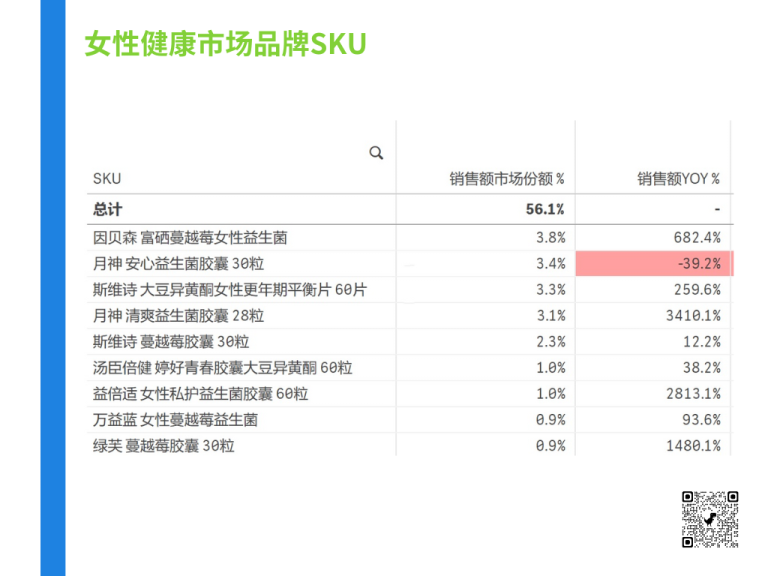Image resolution: width=768 pixels, height=576 pixels.
Task: Sort by 销售额YOY % column header
Action: pos(678,179)
